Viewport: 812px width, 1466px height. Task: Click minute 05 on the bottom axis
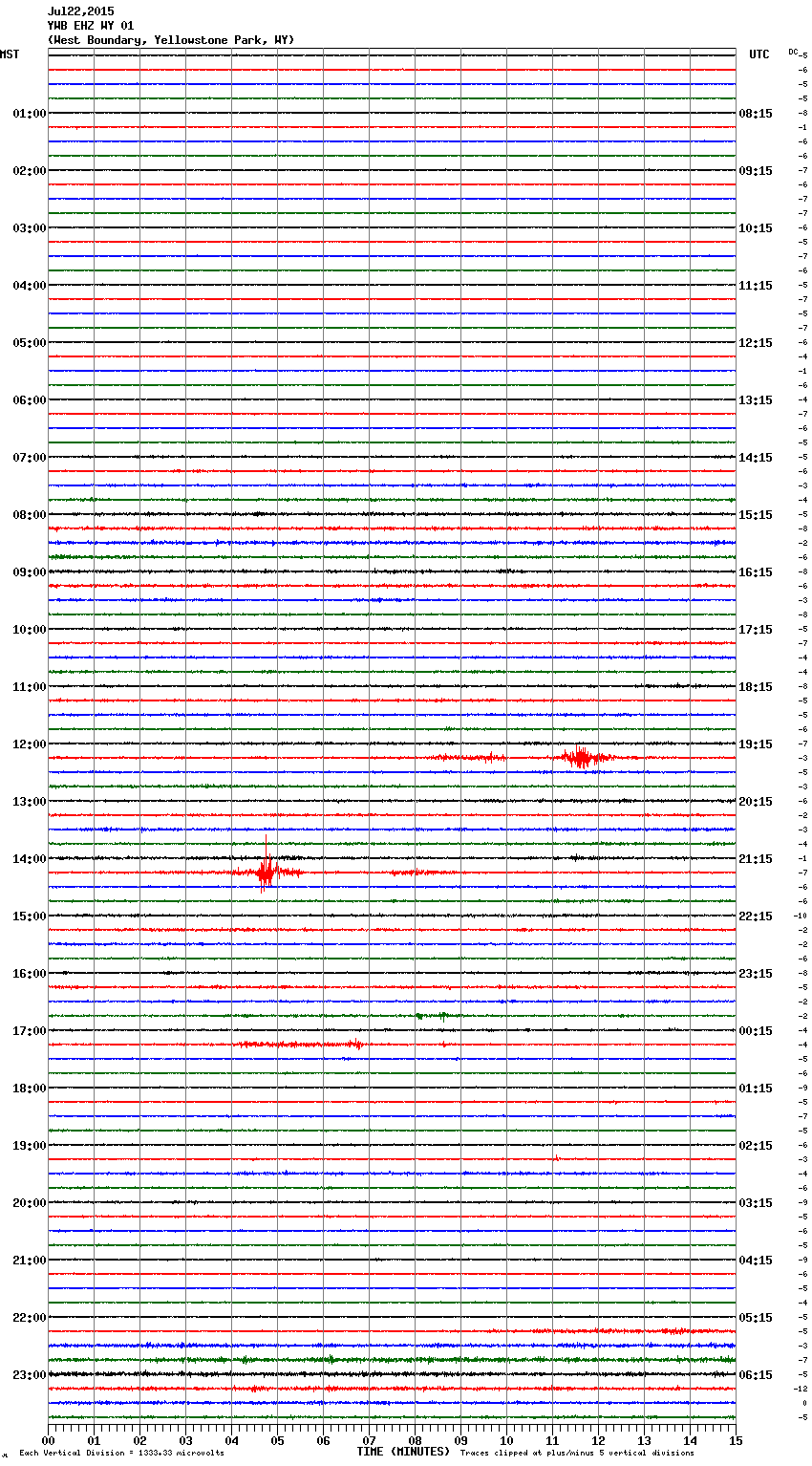tap(278, 1441)
